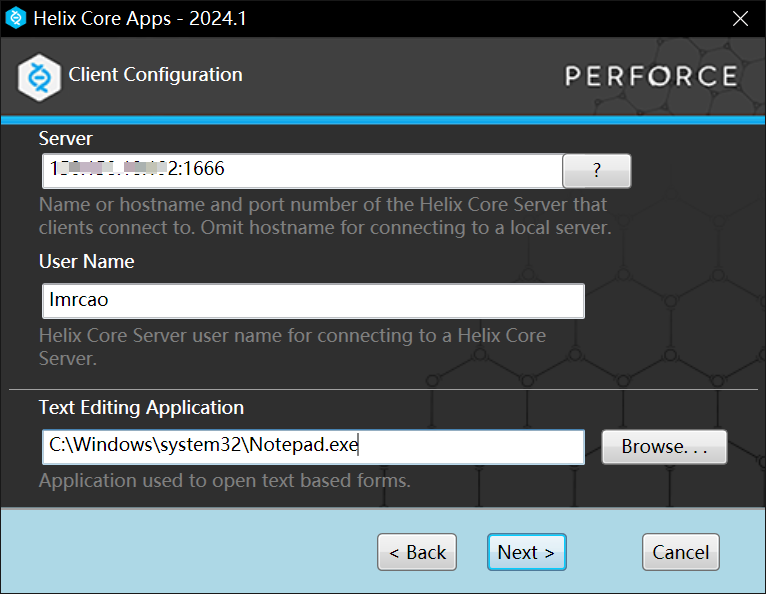Click the 'User Name' label
Viewport: 766px width, 594px height.
86,261
